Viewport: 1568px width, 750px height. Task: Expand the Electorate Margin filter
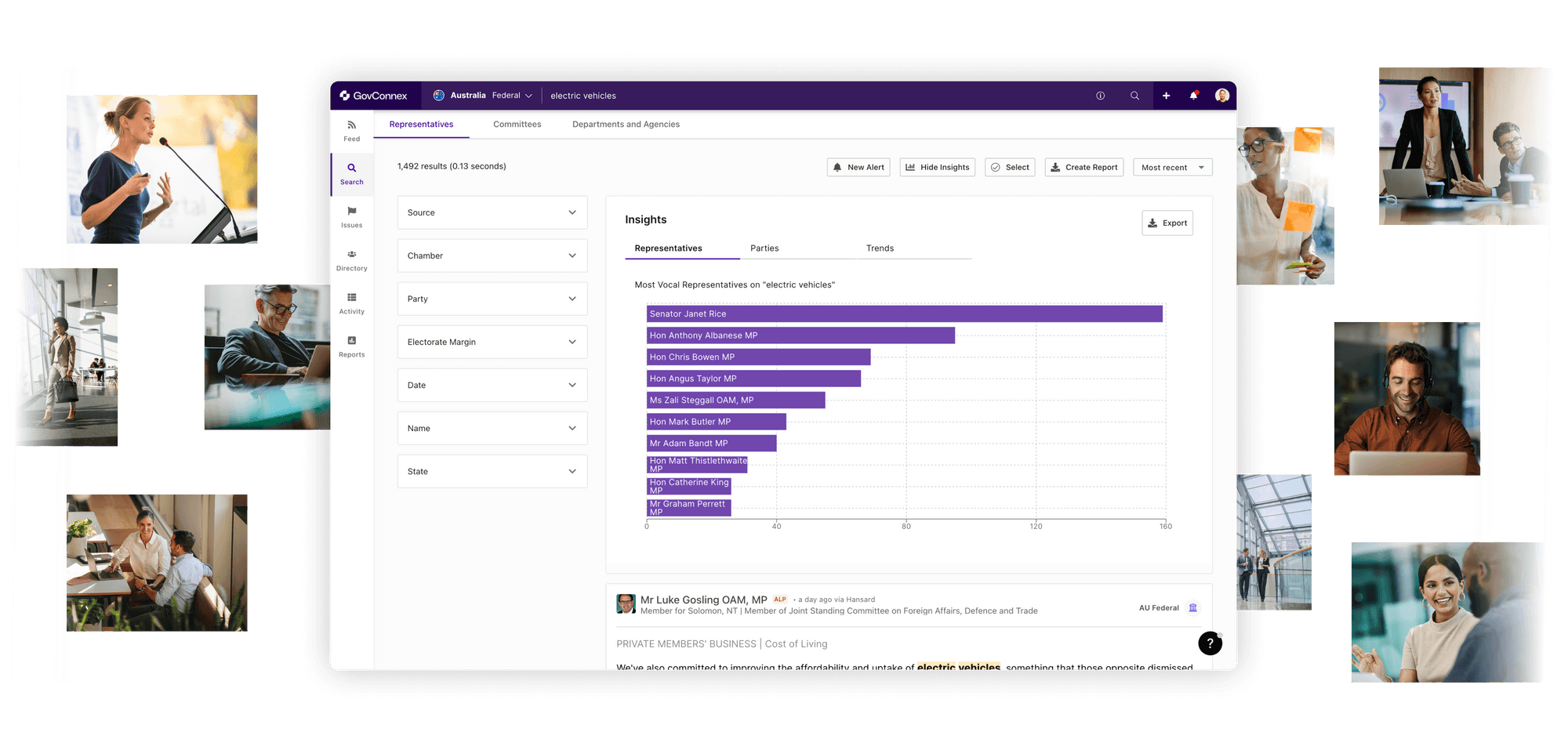pyautogui.click(x=492, y=342)
